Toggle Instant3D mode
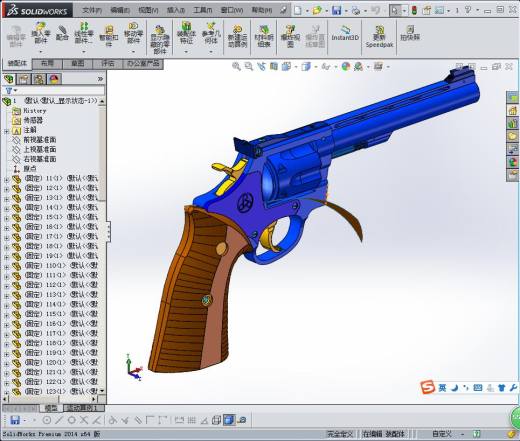Screen dimensions: 520x441 click(x=345, y=33)
